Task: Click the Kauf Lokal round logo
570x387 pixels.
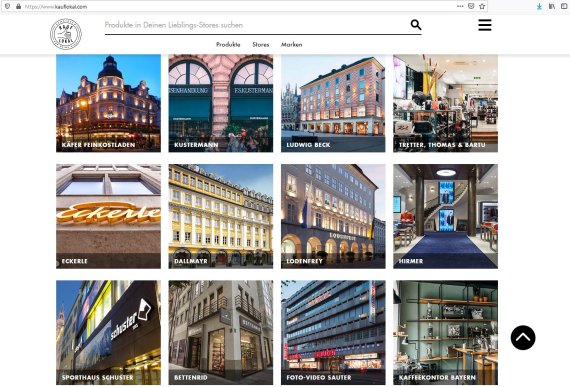Action: pos(66,34)
